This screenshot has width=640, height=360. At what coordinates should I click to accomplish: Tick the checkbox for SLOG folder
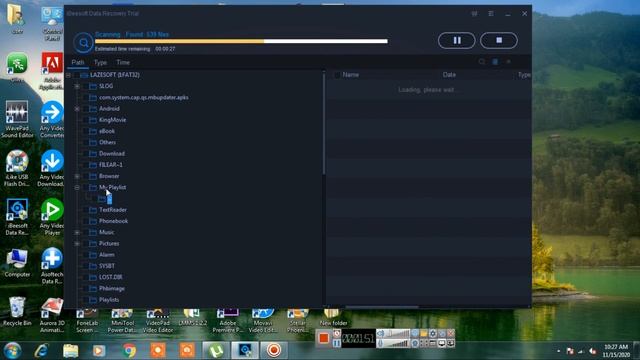tap(85, 86)
